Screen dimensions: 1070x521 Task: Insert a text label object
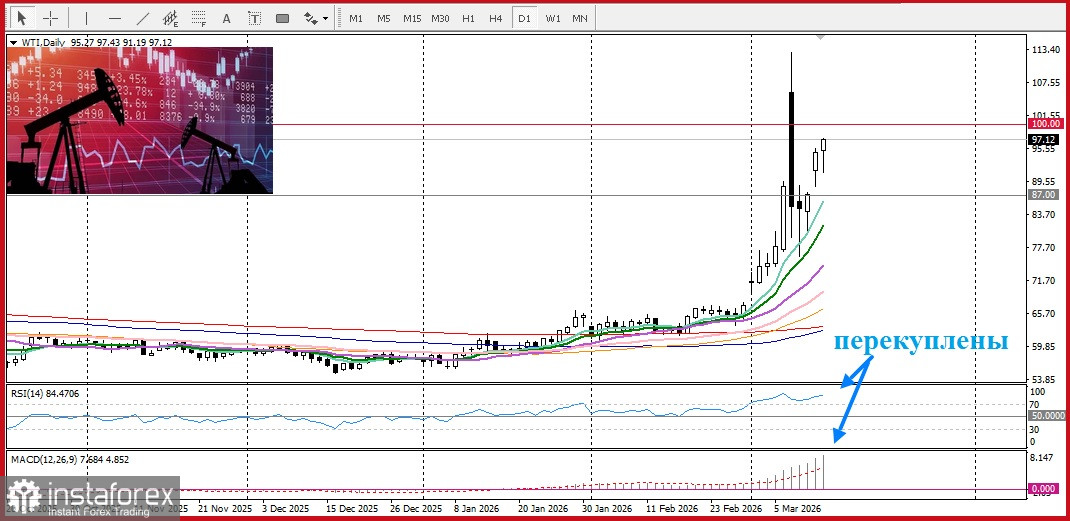tap(255, 18)
